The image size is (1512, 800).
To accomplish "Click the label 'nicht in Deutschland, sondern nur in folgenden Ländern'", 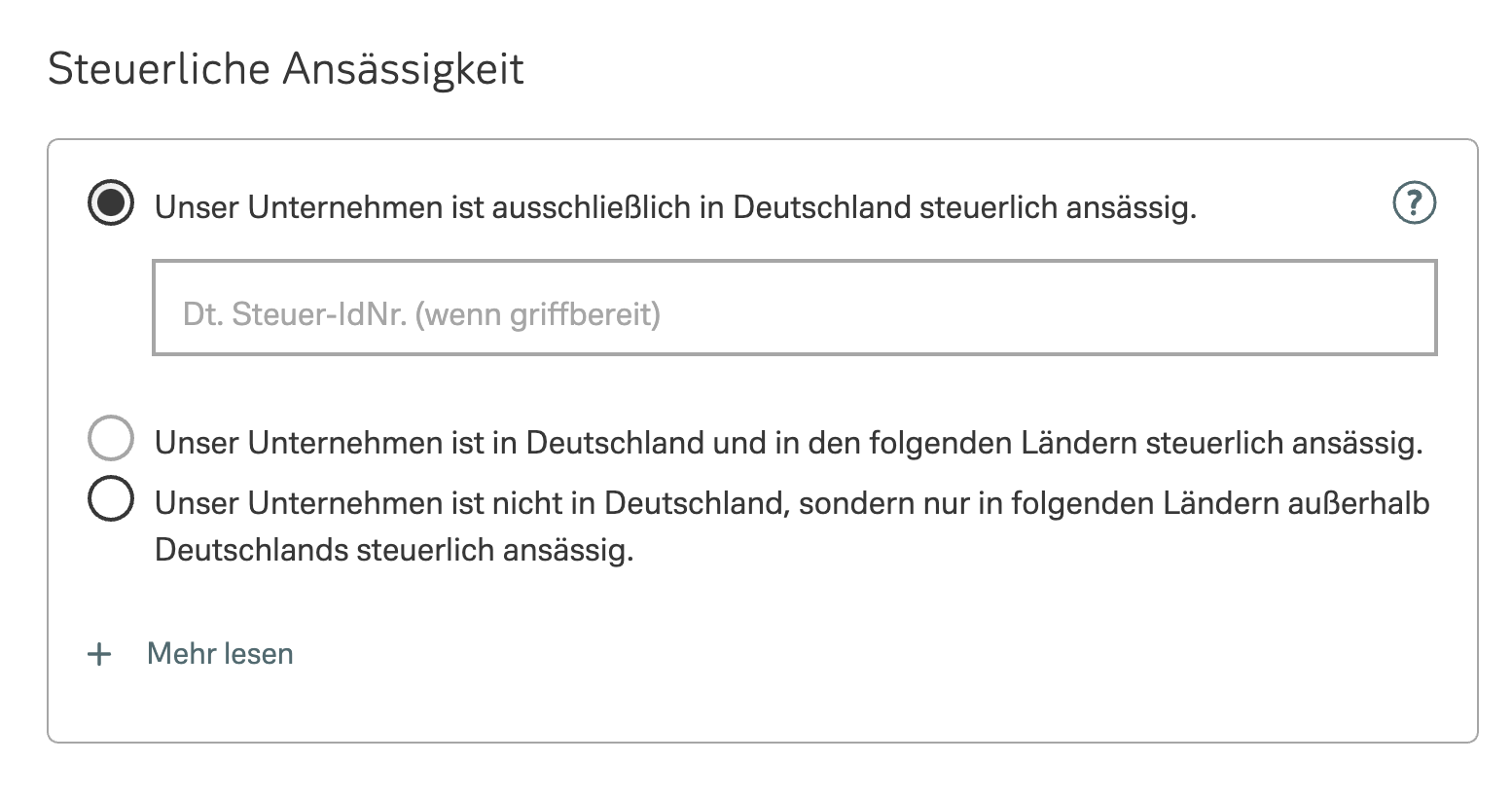I will [x=792, y=503].
